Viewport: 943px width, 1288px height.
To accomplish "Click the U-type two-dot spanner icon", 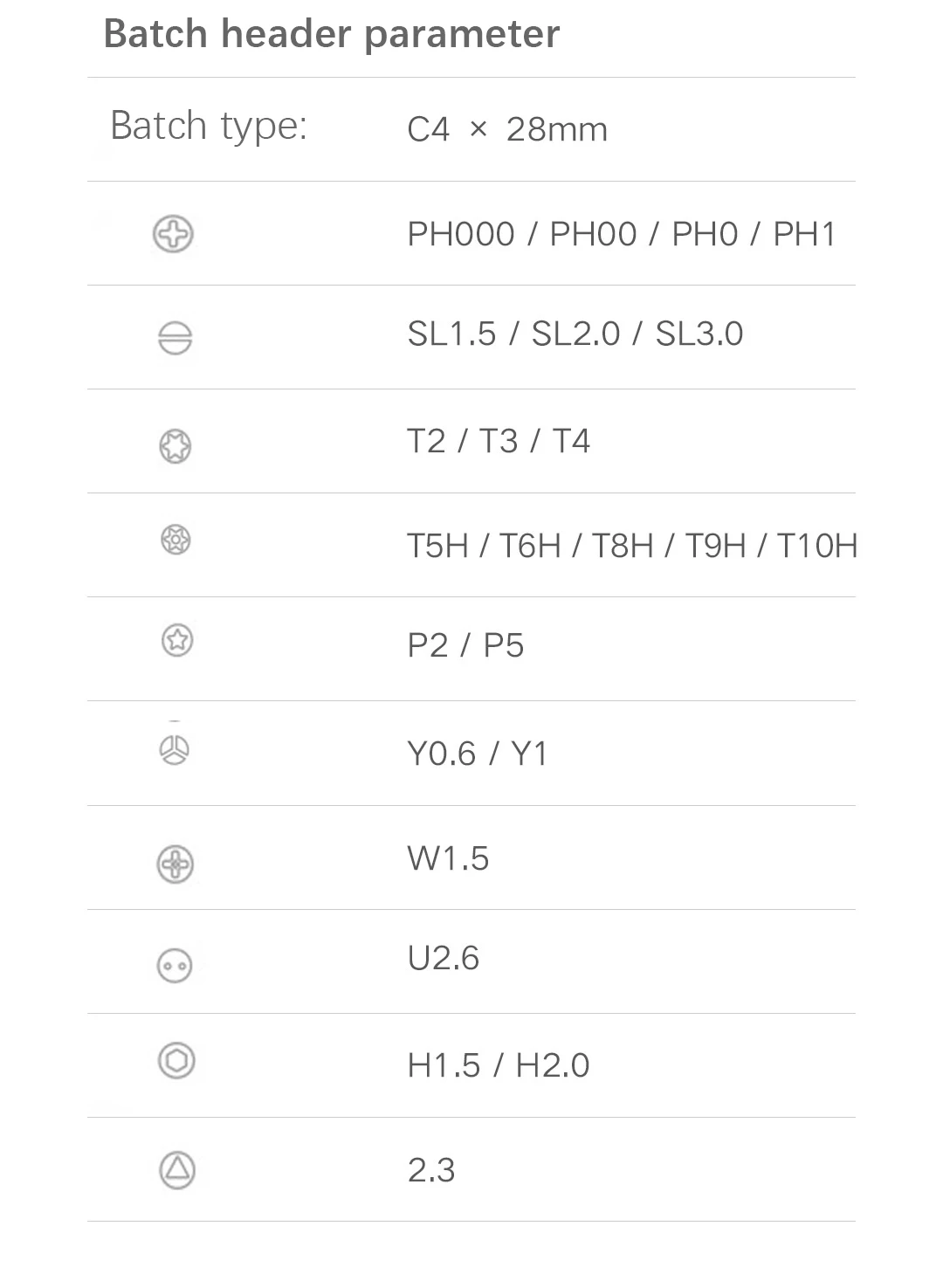I will [x=175, y=966].
